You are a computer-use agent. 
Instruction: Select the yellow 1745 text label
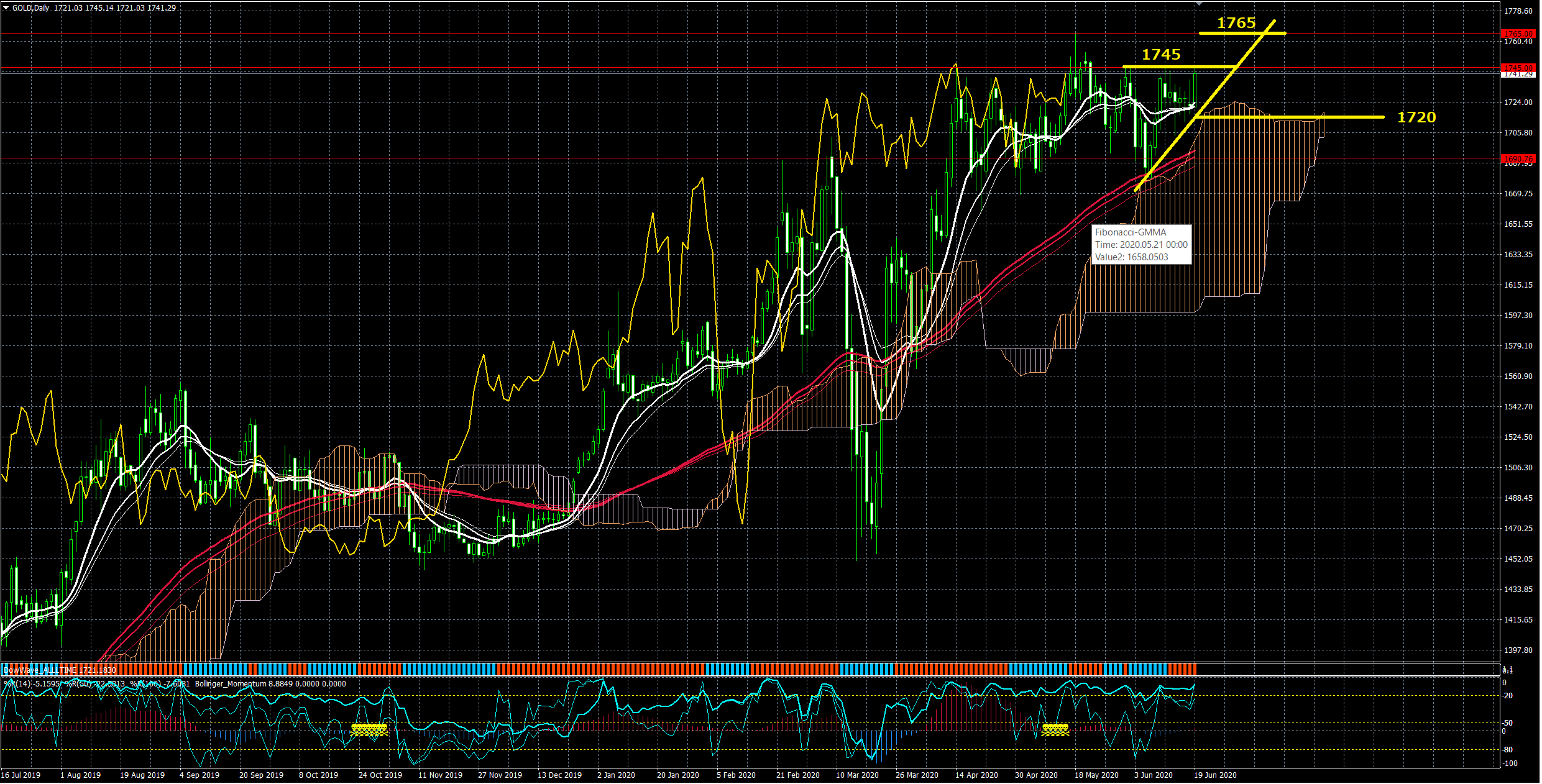point(1160,55)
